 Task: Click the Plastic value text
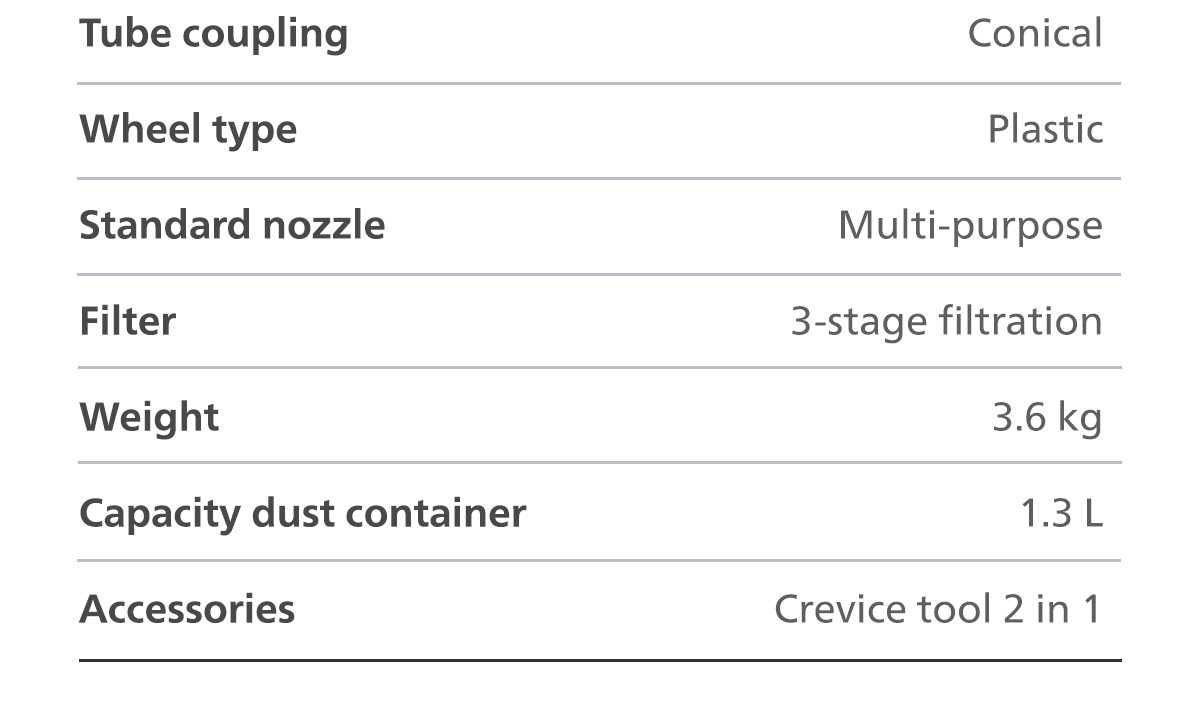(1045, 130)
